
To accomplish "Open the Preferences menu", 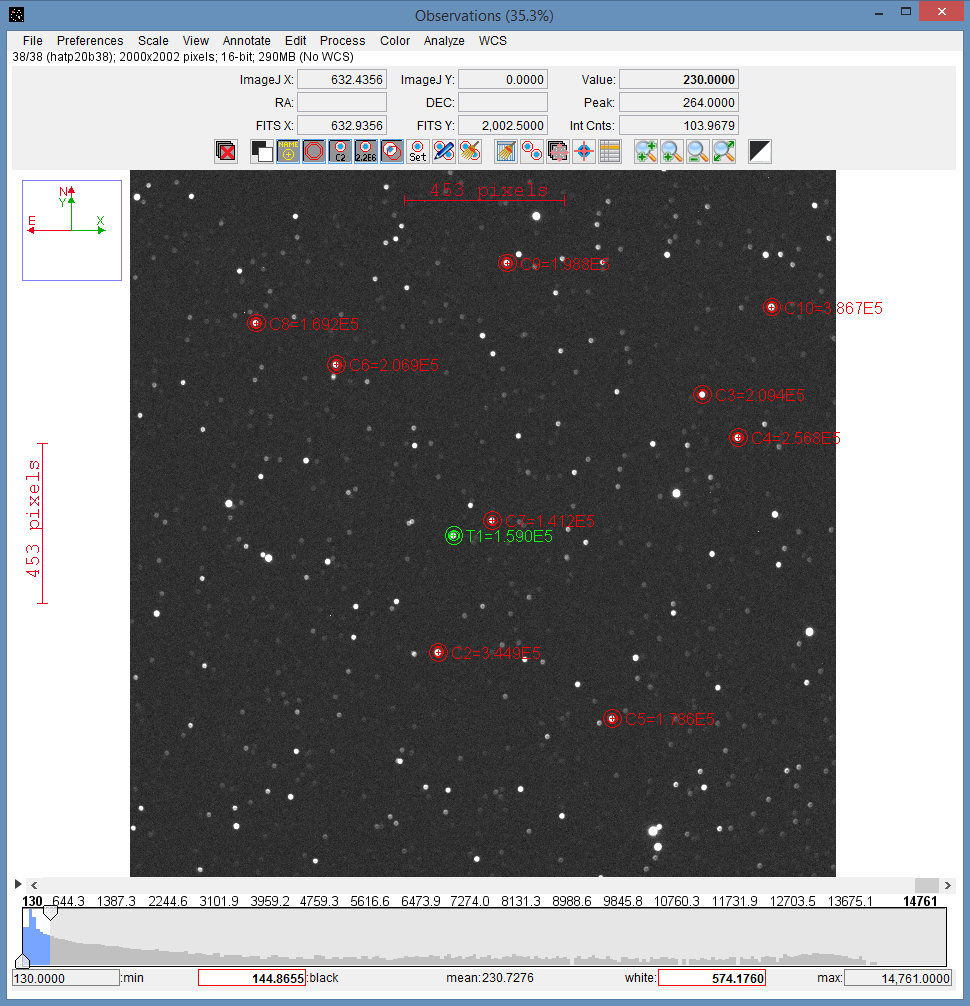I will [90, 41].
